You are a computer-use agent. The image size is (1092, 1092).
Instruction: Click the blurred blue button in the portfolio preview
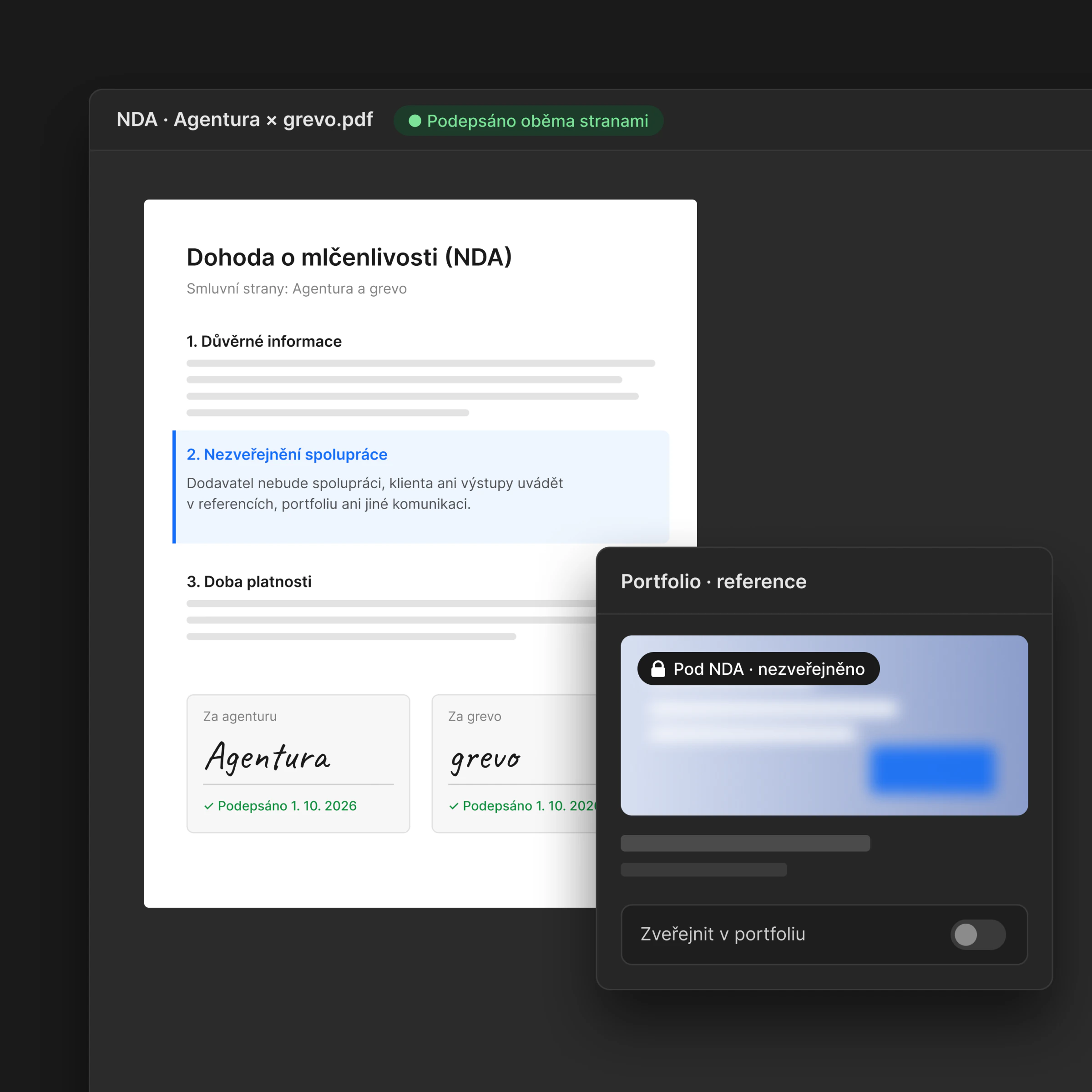933,769
